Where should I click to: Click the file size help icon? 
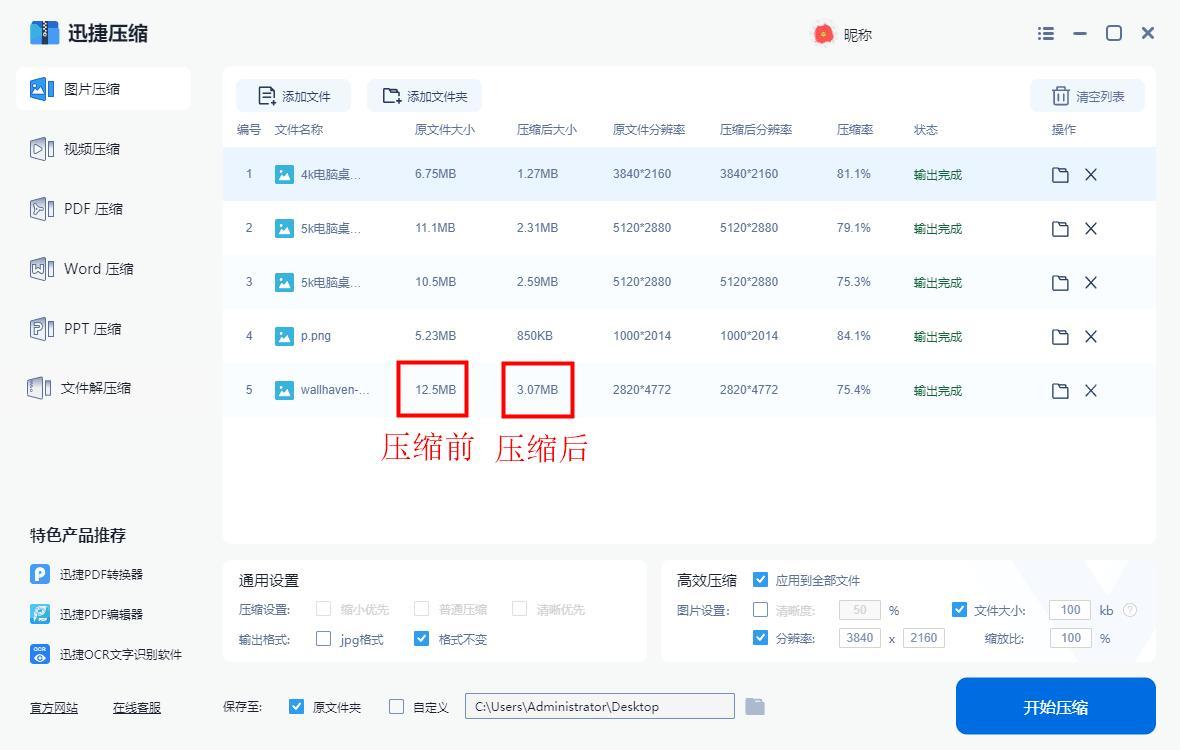[x=1130, y=610]
